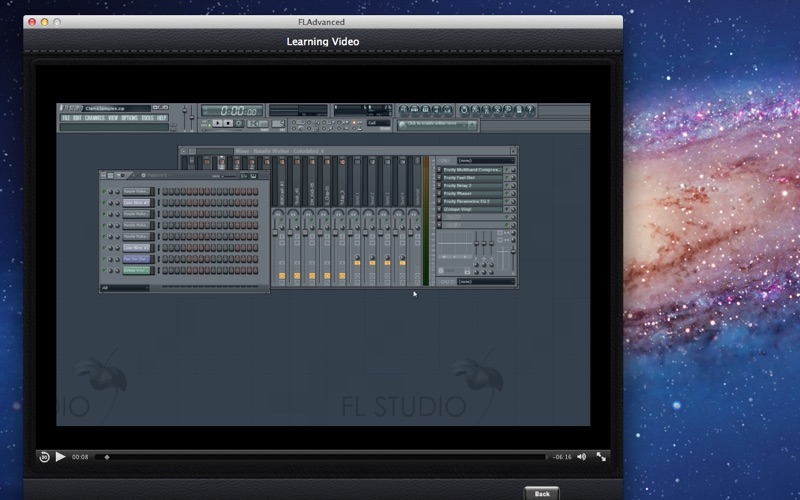Click the FL Studio transport play button
This screenshot has height=500, width=800.
coord(217,123)
